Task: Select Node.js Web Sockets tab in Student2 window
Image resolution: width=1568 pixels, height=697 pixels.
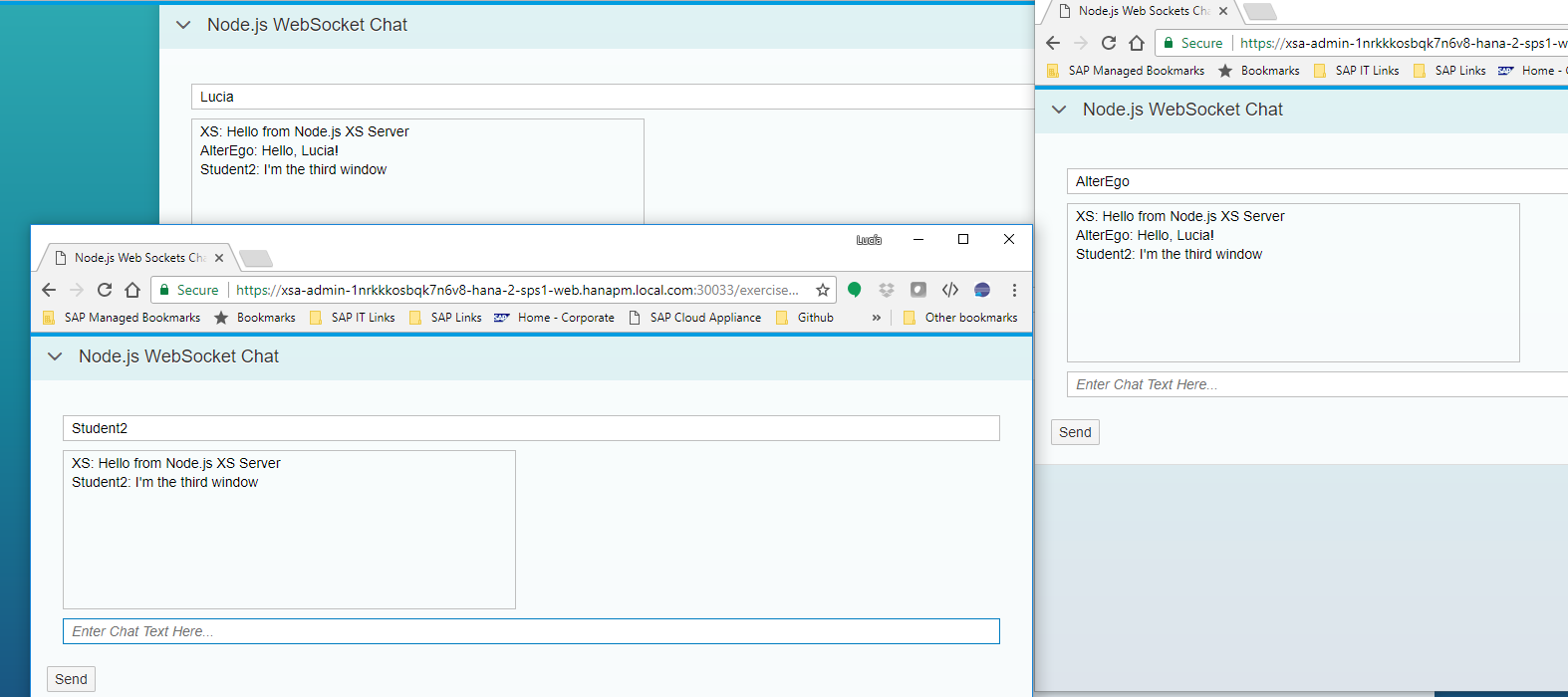Action: coord(137,258)
